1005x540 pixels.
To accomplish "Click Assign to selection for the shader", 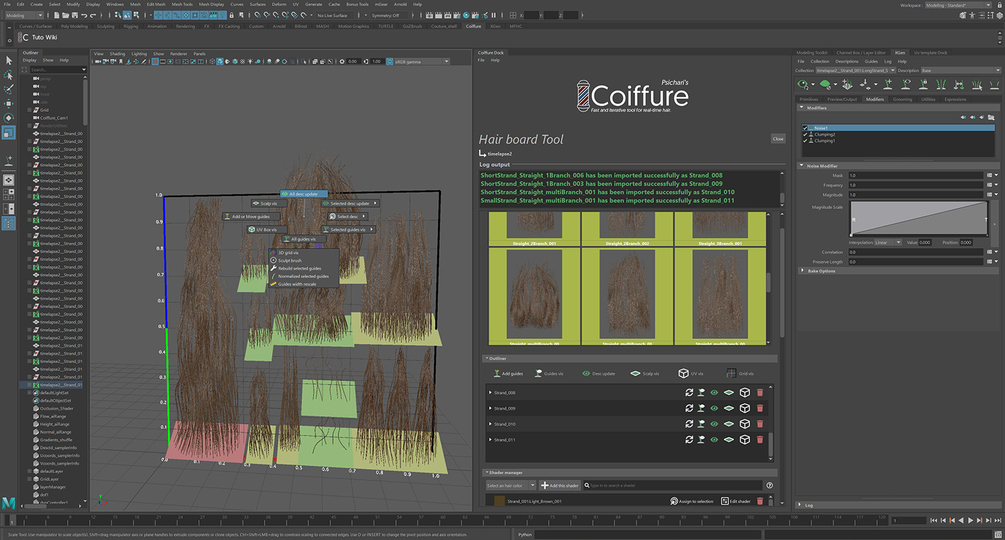I will tap(692, 501).
